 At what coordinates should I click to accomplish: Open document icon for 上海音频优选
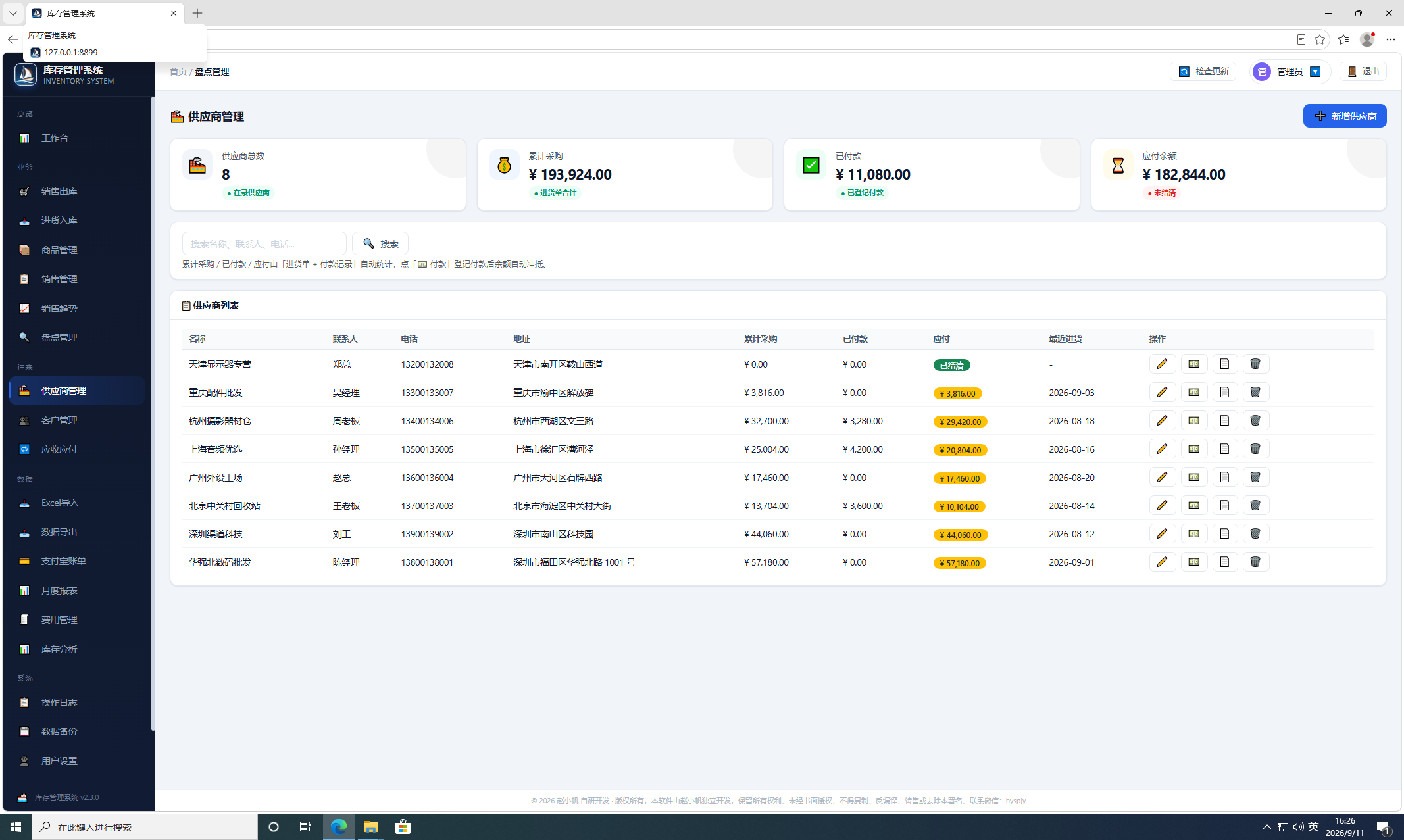point(1224,449)
